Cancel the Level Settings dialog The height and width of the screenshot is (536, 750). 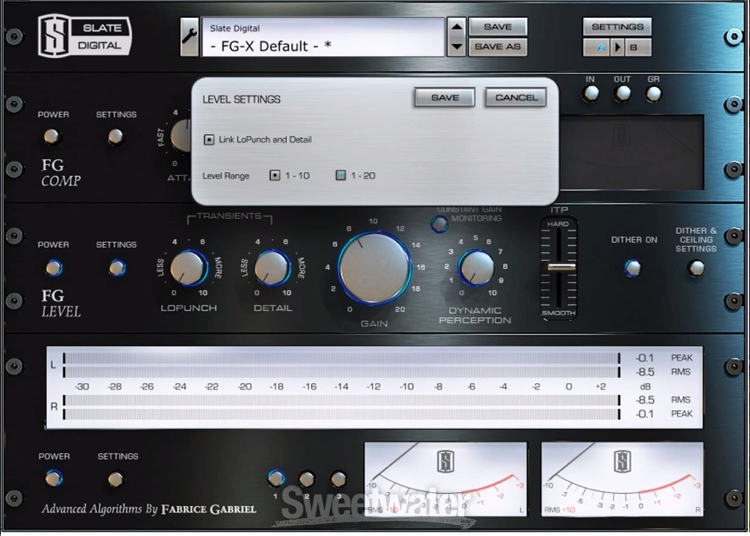(x=516, y=98)
